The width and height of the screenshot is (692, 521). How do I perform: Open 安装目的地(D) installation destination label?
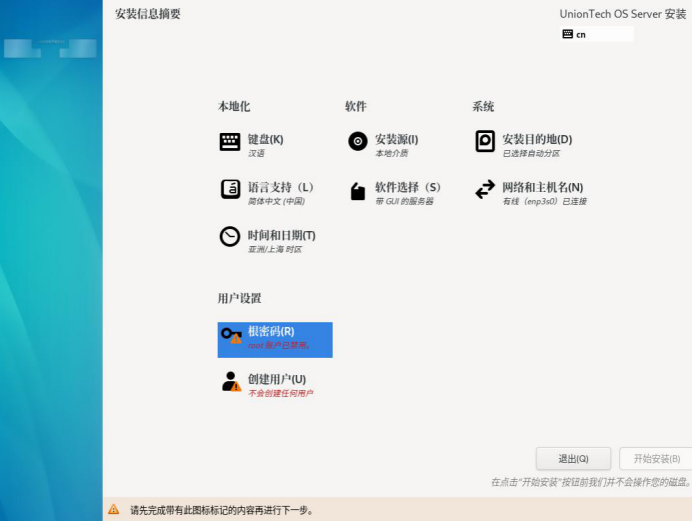[537, 139]
